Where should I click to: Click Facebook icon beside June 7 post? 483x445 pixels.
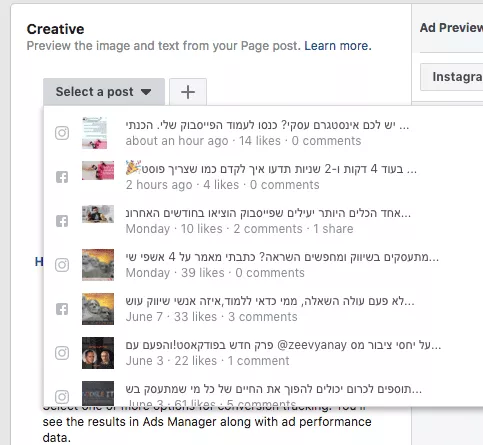click(x=62, y=309)
